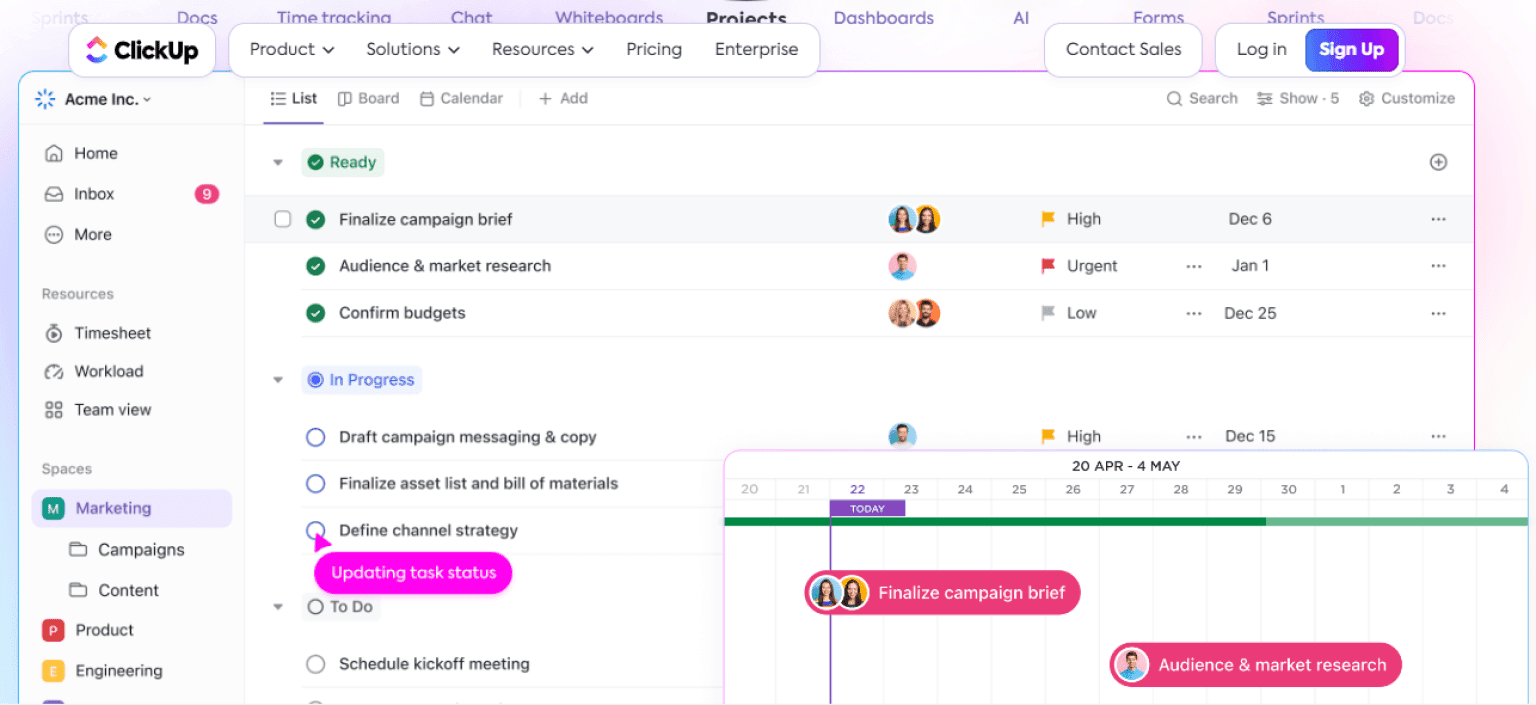Collapse the Ready task group

(277, 162)
